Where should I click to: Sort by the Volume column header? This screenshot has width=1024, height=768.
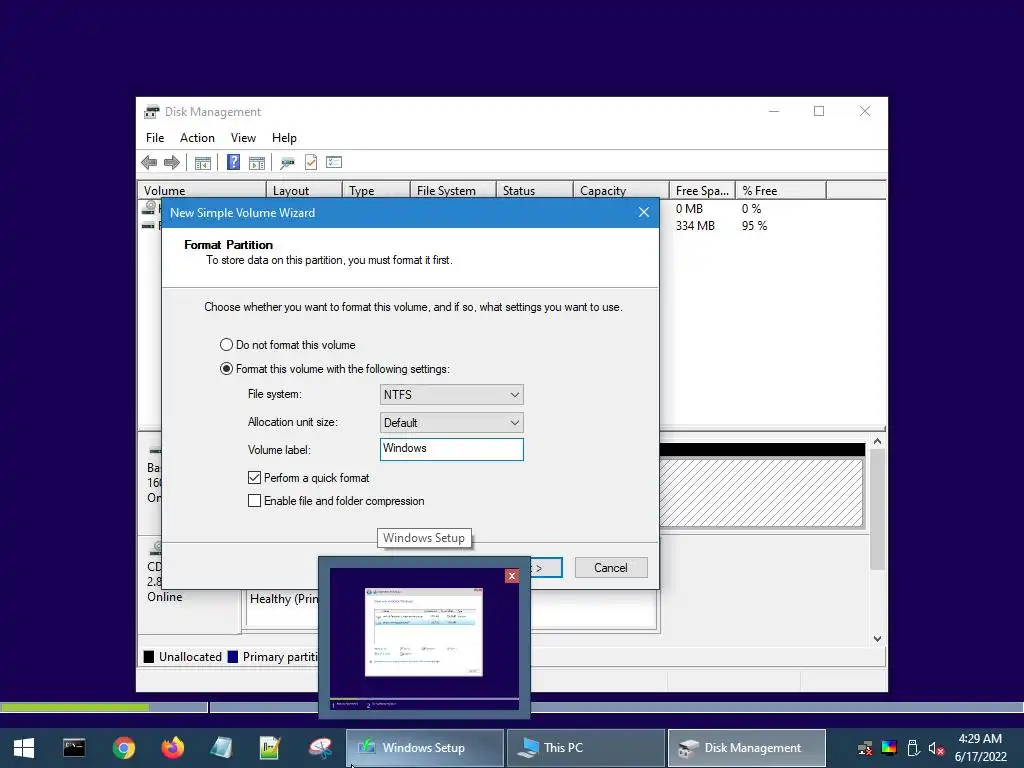[x=202, y=190]
